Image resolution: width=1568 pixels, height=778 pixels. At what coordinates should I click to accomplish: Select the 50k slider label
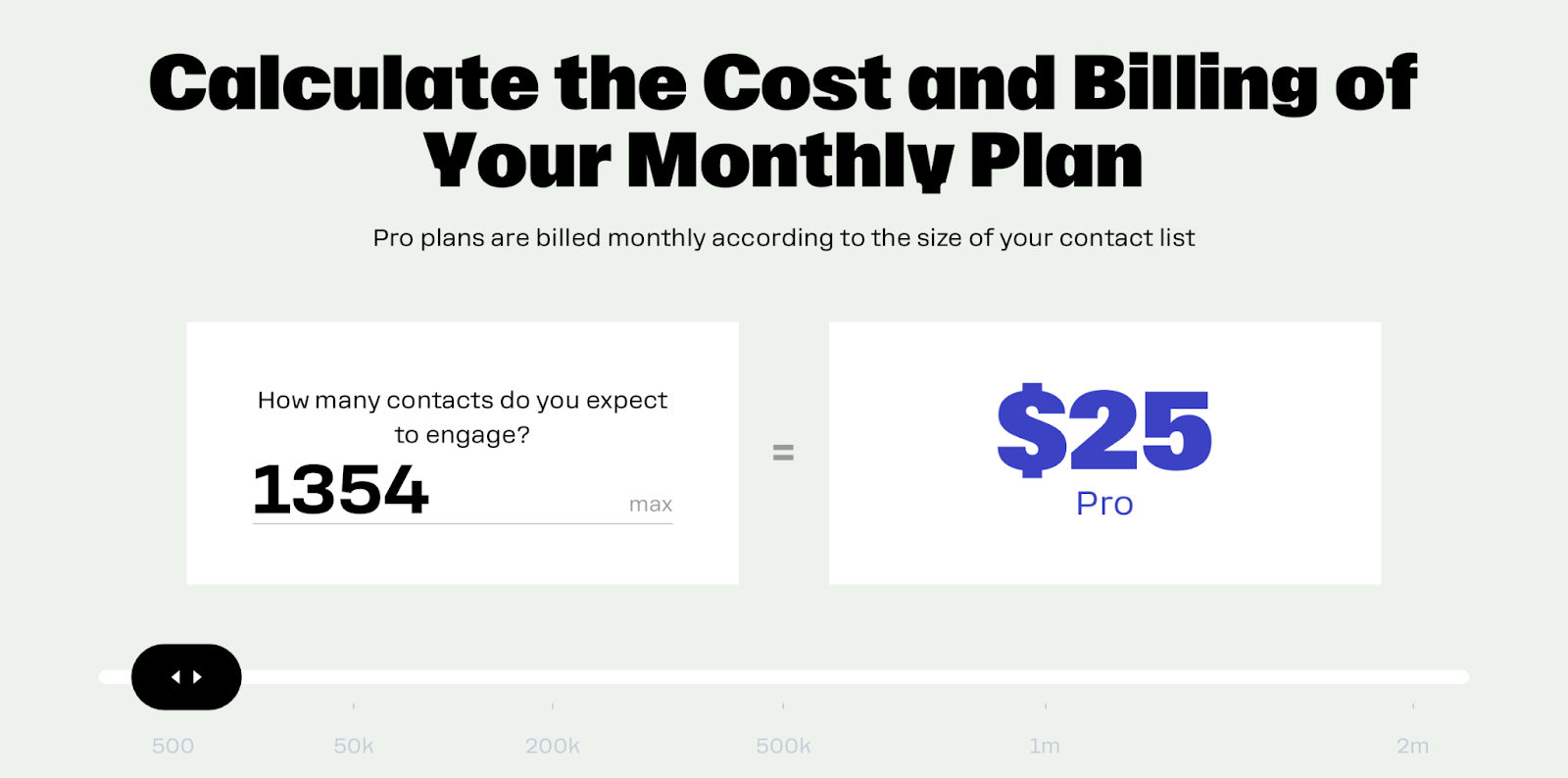point(354,746)
